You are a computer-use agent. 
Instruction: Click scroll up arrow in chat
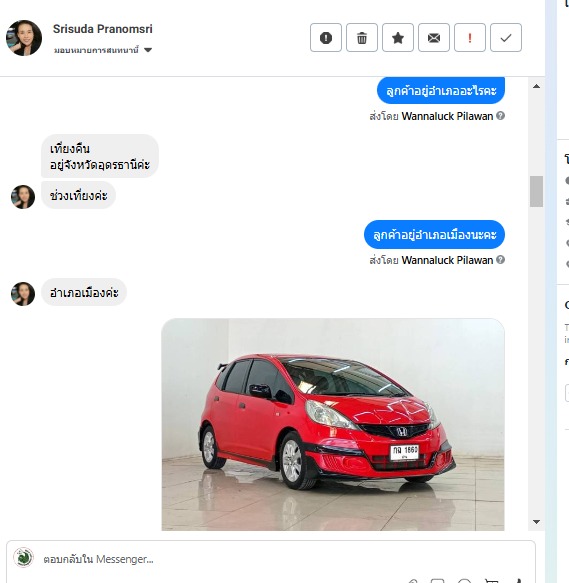[x=536, y=86]
